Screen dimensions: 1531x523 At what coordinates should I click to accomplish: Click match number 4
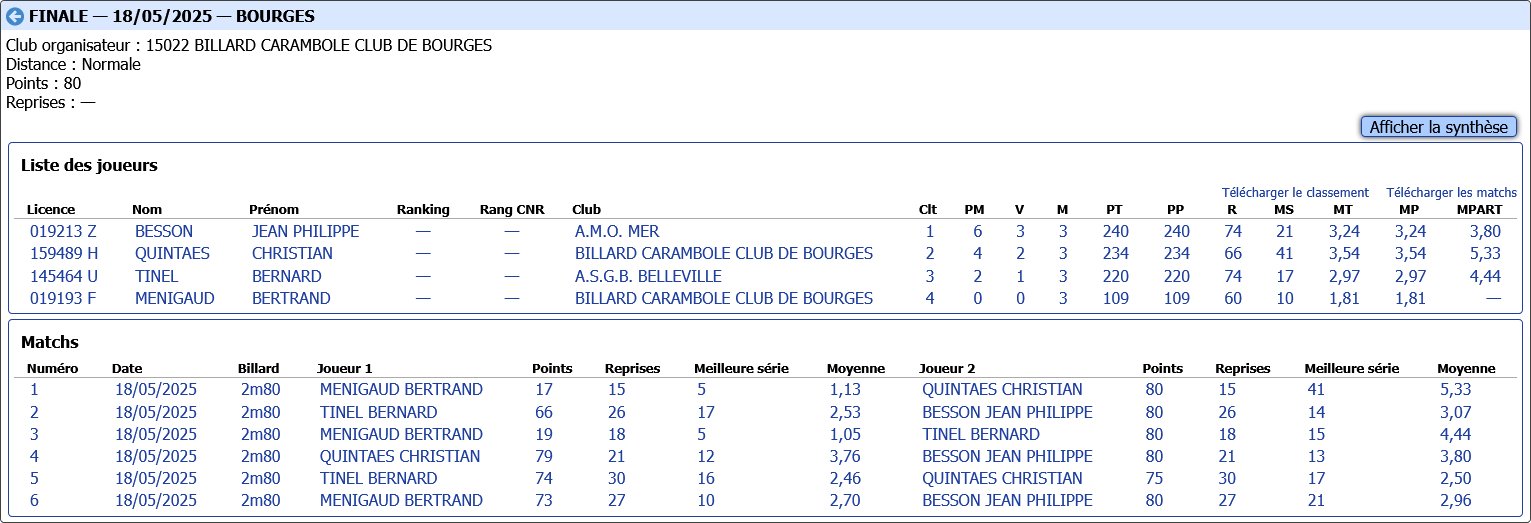[34, 456]
